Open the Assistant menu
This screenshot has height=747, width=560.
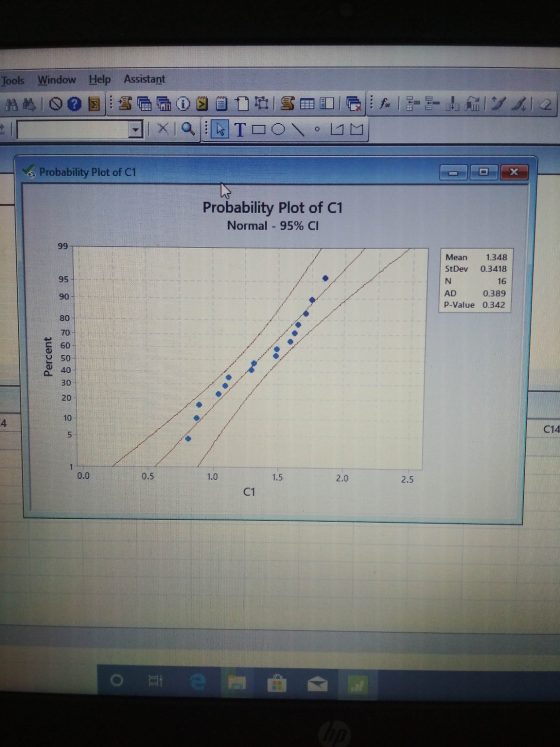(x=144, y=79)
